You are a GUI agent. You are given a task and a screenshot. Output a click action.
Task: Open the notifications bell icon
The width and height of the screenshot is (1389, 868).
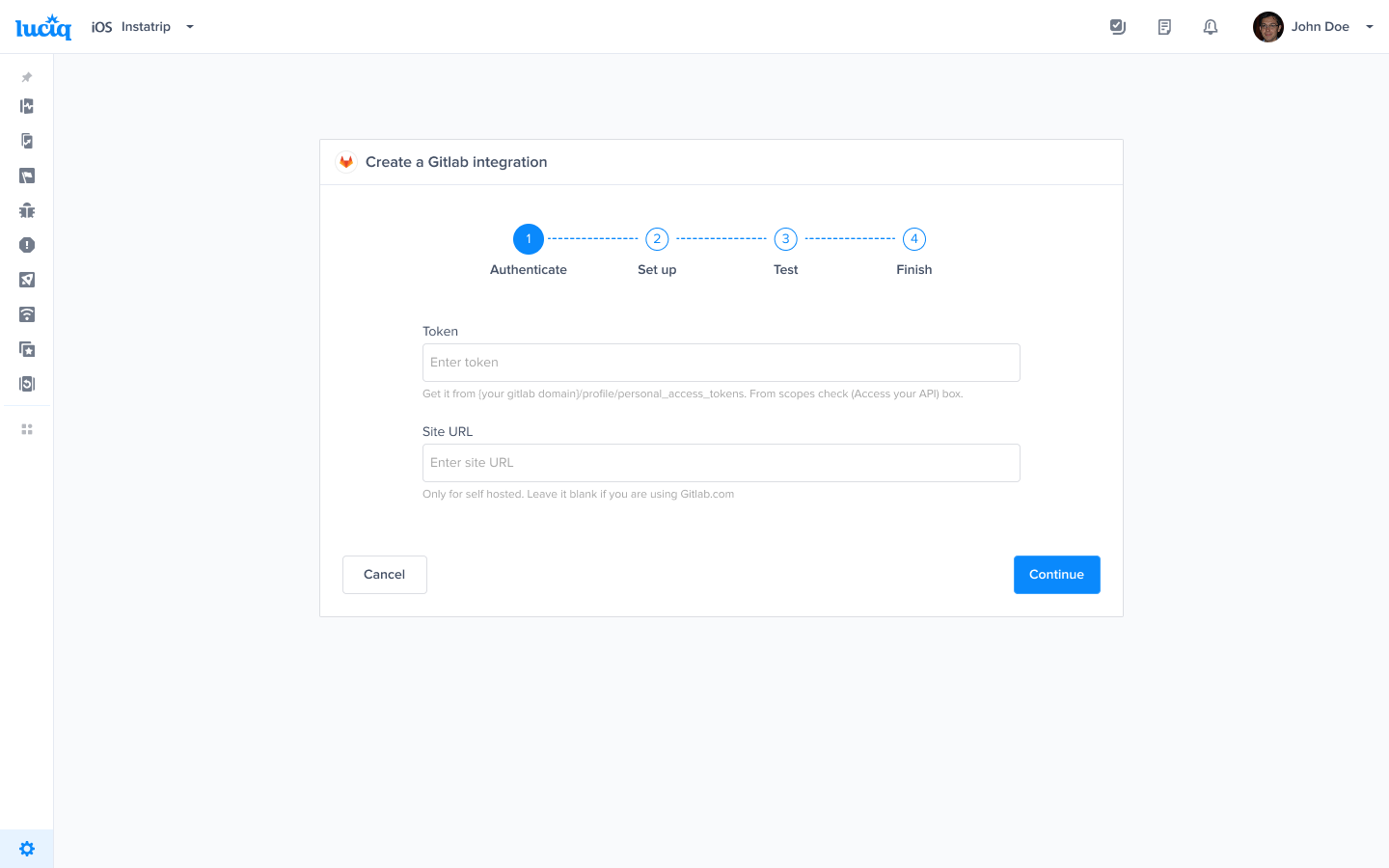click(1211, 27)
